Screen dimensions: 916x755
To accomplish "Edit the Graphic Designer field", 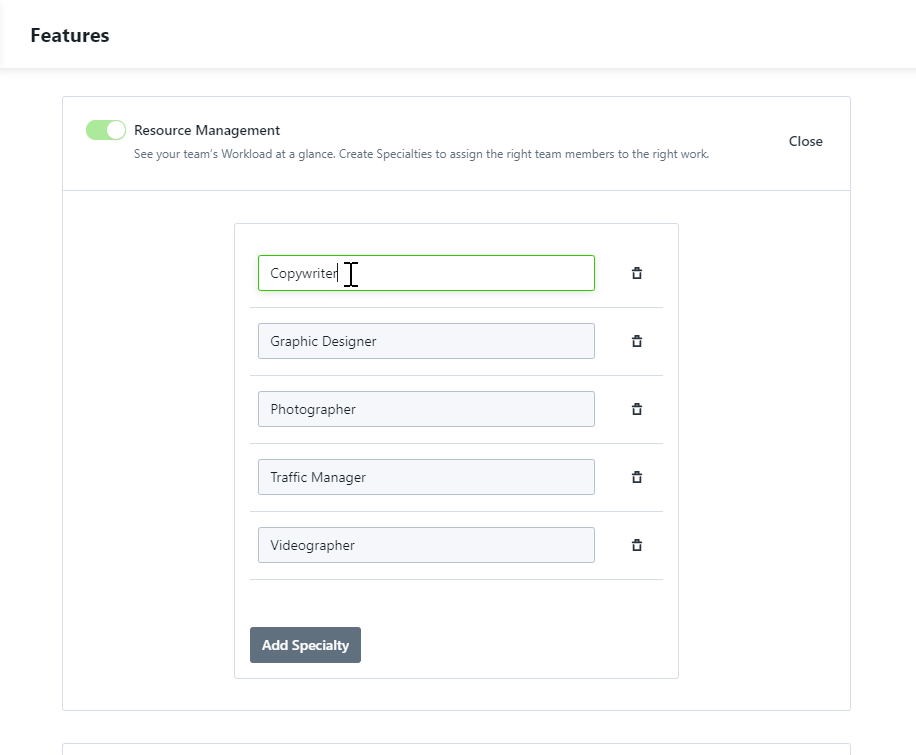I will (426, 341).
